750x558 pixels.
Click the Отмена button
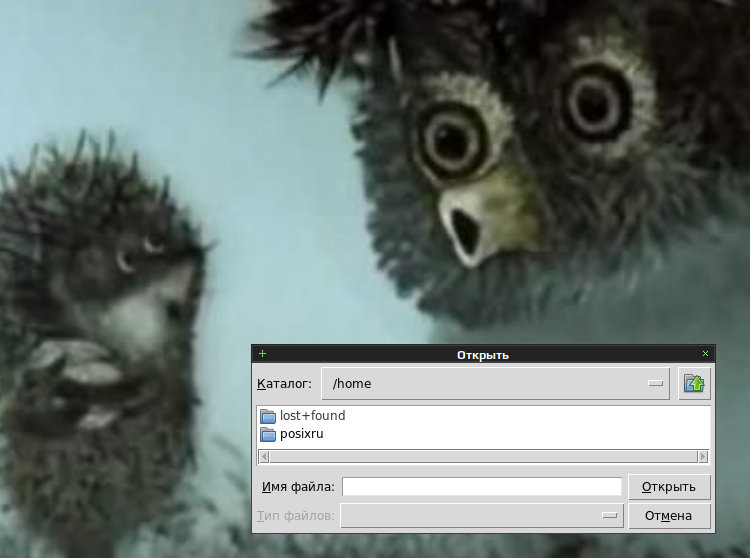669,516
